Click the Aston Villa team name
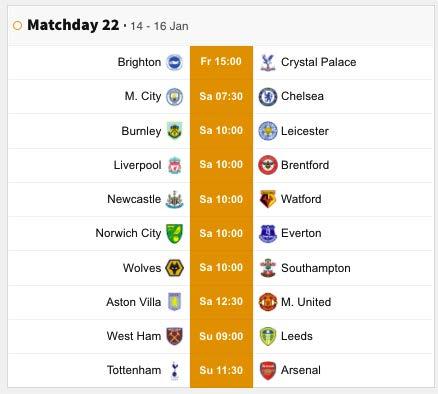438x394 pixels. pyautogui.click(x=134, y=302)
